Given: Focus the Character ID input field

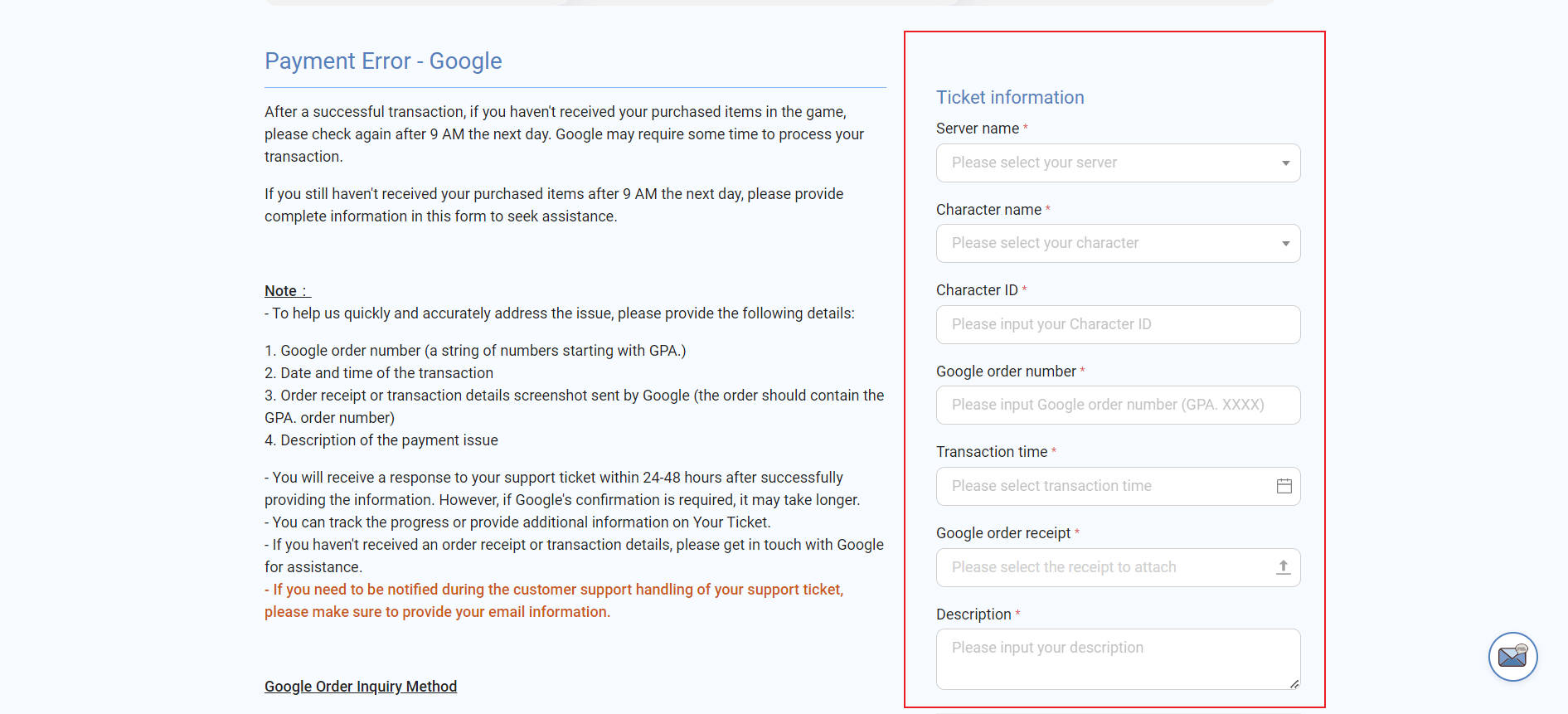Looking at the screenshot, I should (x=1118, y=324).
